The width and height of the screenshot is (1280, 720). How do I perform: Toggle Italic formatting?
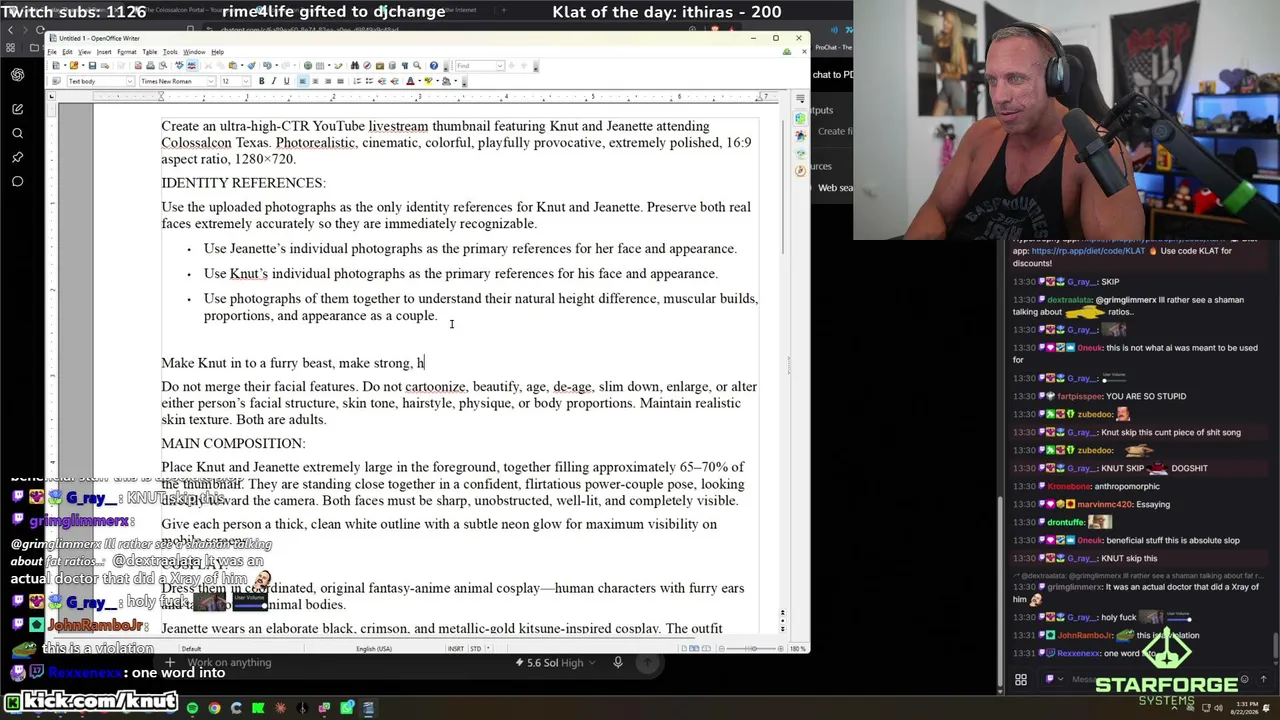pos(274,81)
